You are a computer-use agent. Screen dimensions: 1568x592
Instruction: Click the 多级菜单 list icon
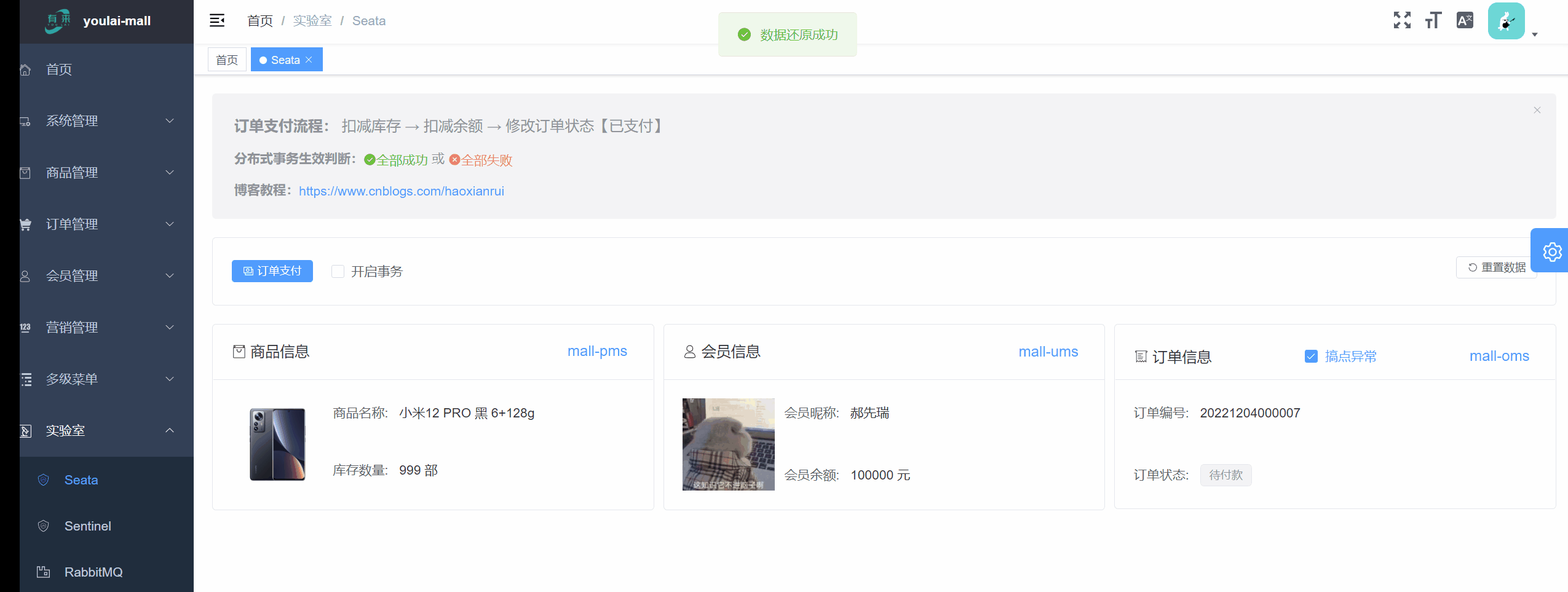click(x=25, y=379)
